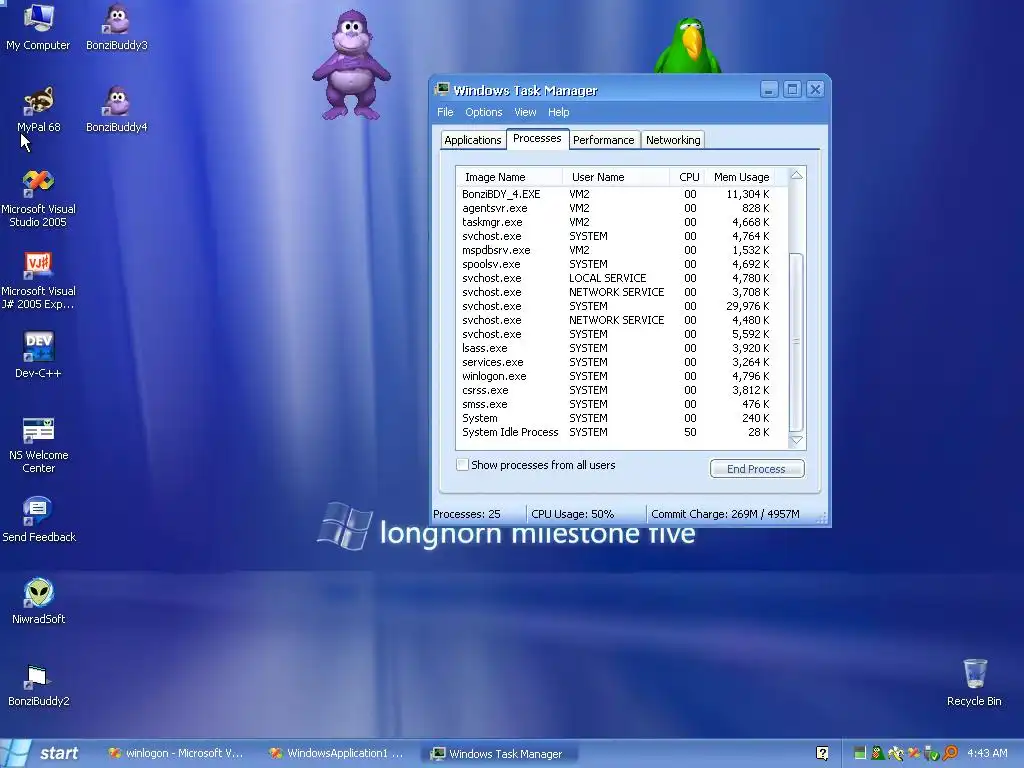Select the lsass.exe process
The height and width of the screenshot is (768, 1024).
click(621, 348)
